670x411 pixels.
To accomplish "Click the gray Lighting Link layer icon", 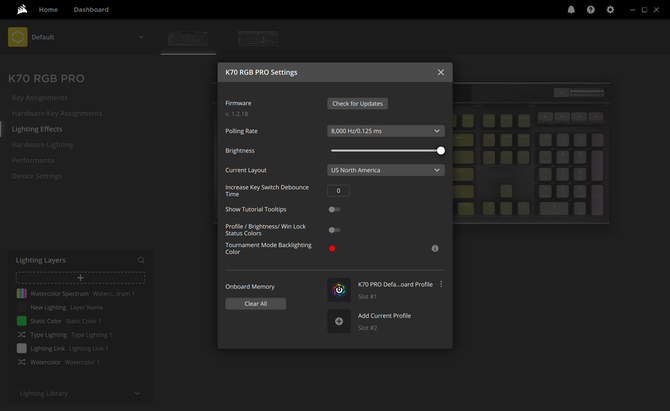I will [x=21, y=348].
